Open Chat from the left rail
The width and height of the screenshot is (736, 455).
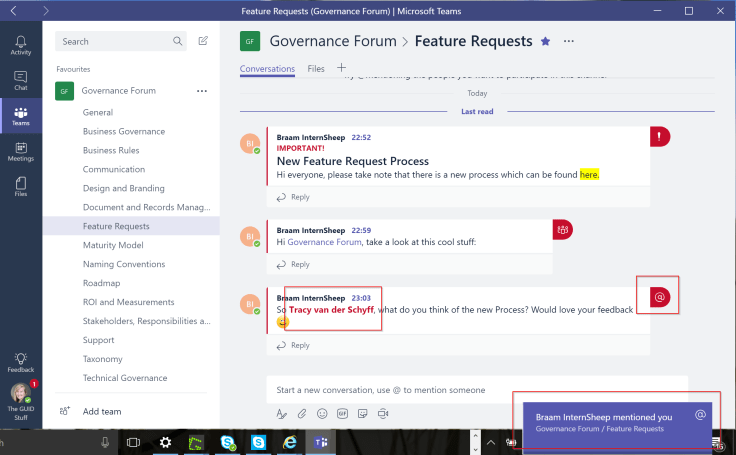20,81
